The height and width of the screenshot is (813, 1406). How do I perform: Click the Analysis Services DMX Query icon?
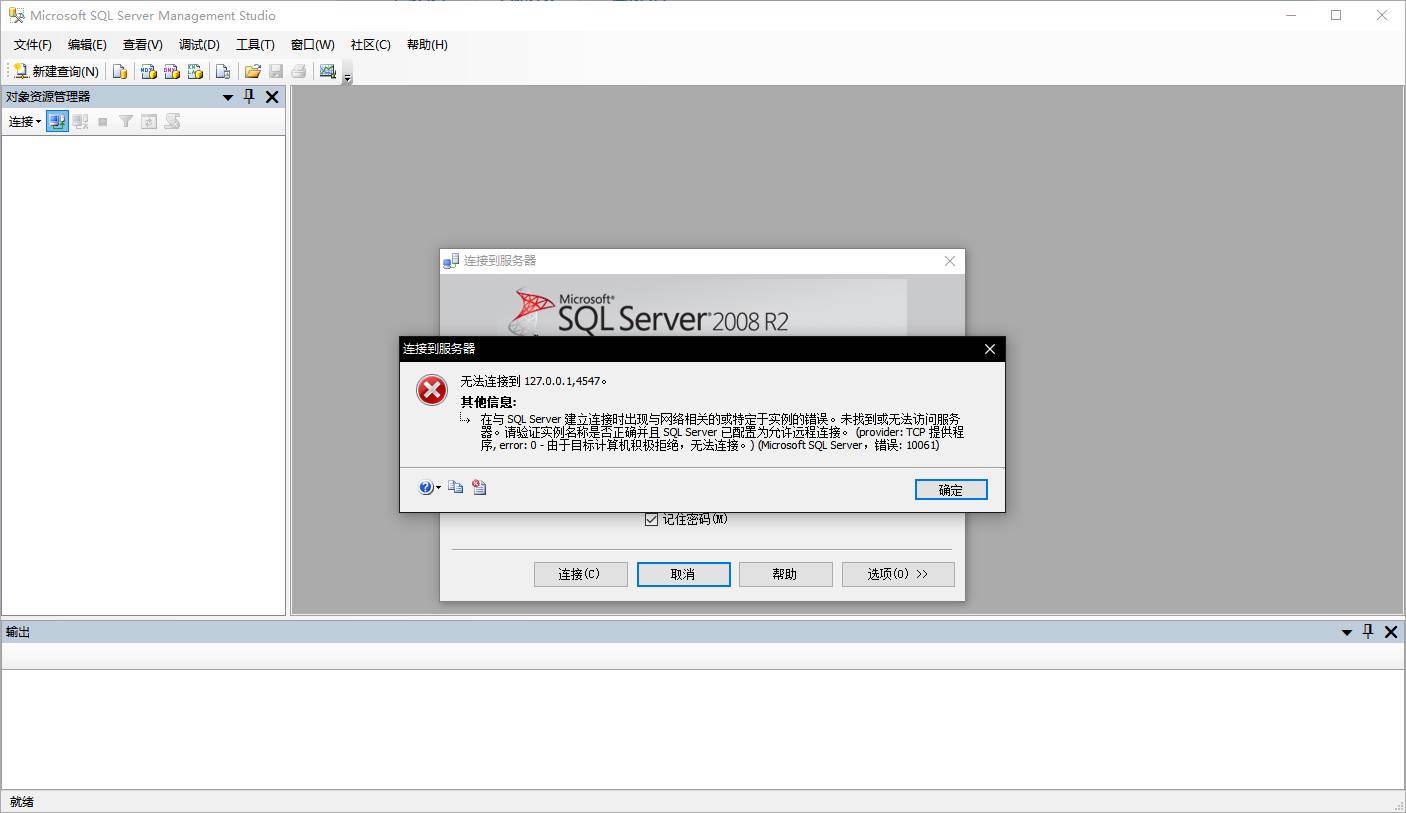point(171,71)
